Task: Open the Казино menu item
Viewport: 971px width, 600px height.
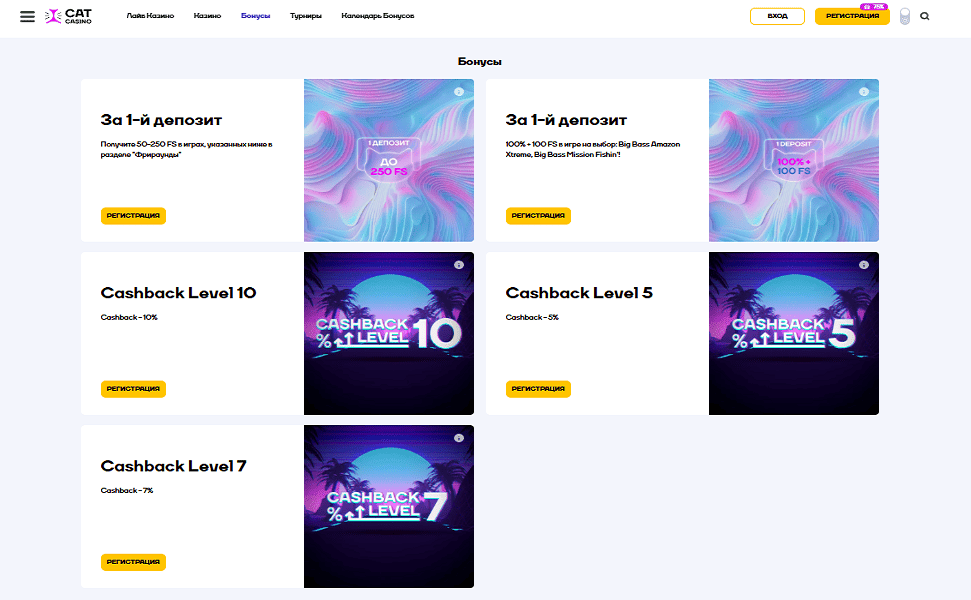Action: coord(207,16)
